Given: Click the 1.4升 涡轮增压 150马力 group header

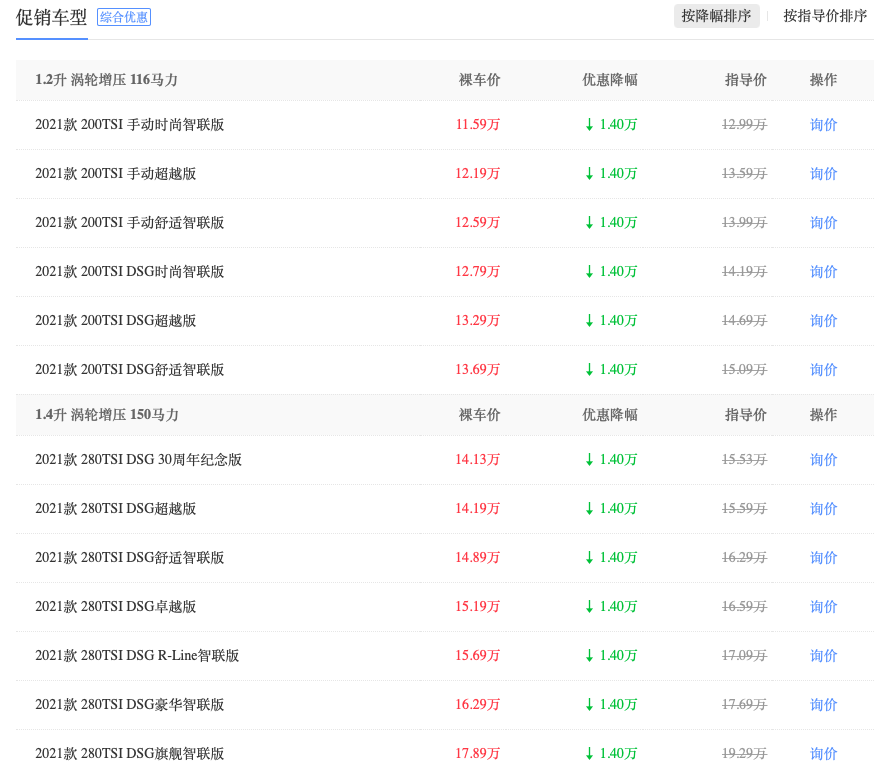Looking at the screenshot, I should (x=106, y=415).
